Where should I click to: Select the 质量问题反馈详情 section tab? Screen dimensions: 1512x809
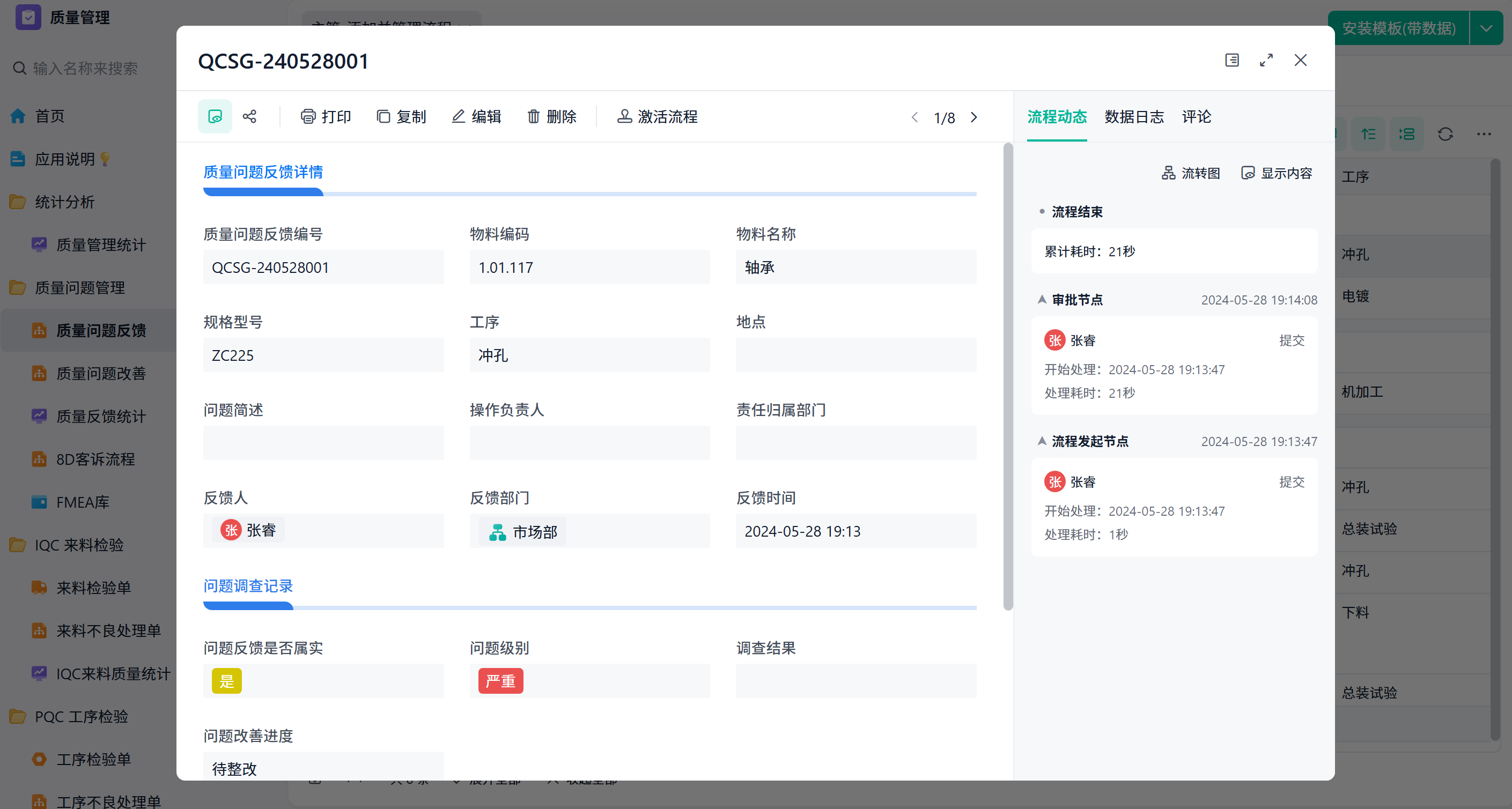pos(263,172)
